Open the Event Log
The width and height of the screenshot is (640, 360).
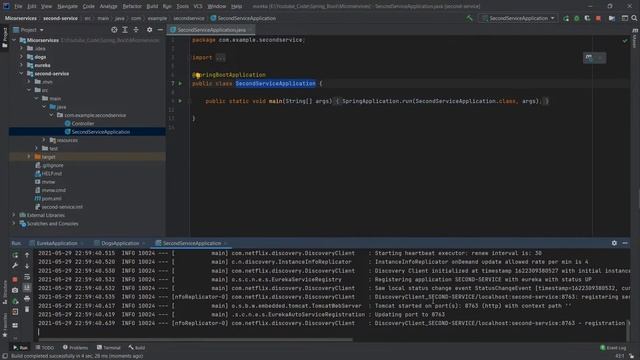click(613, 348)
